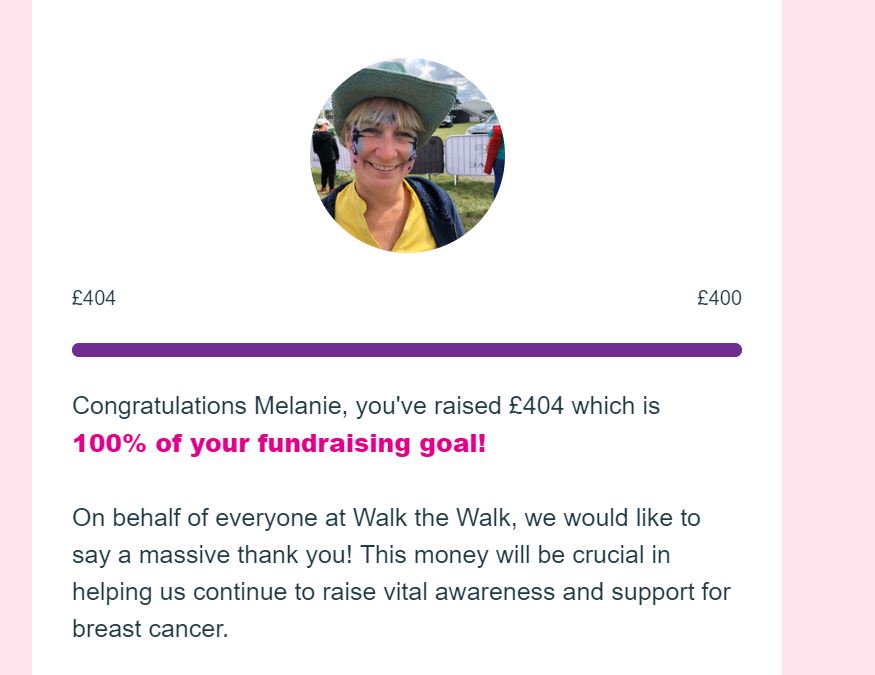Click the pink 100% of your fundraising goal text
The width and height of the screenshot is (875, 675).
click(x=280, y=444)
